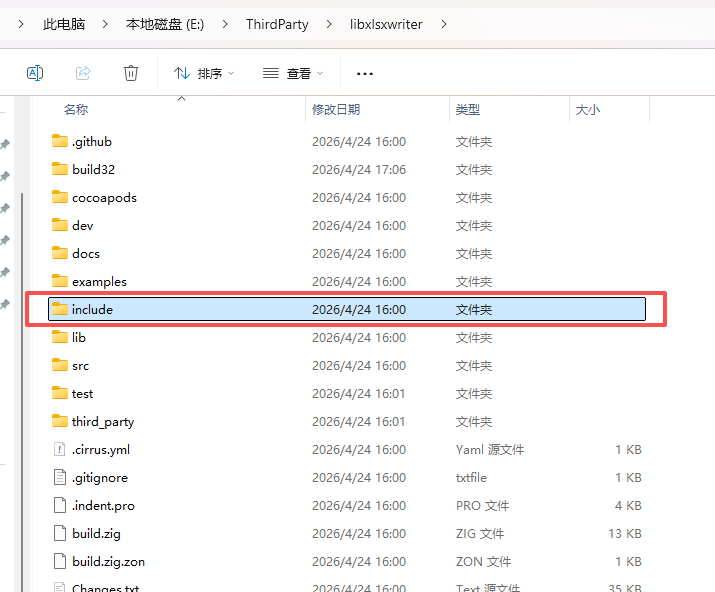The width and height of the screenshot is (715, 592).
Task: Select the Changes.txt file icon
Action: [x=60, y=587]
